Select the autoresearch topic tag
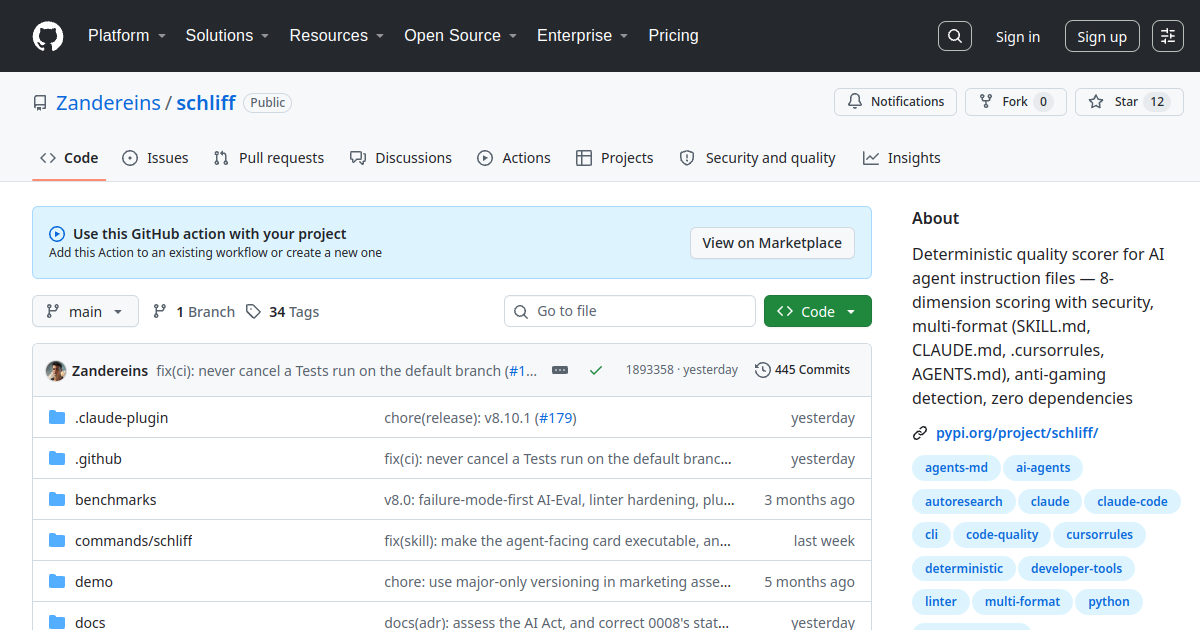Image resolution: width=1200 pixels, height=630 pixels. [964, 502]
